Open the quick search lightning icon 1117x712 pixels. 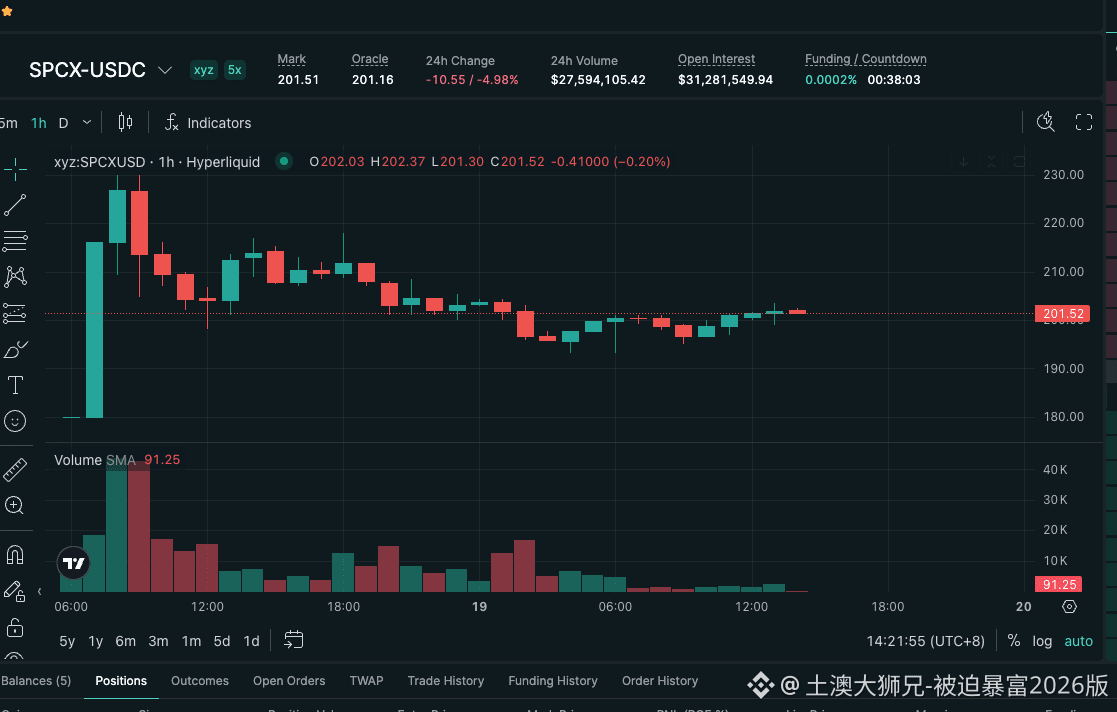click(1045, 122)
